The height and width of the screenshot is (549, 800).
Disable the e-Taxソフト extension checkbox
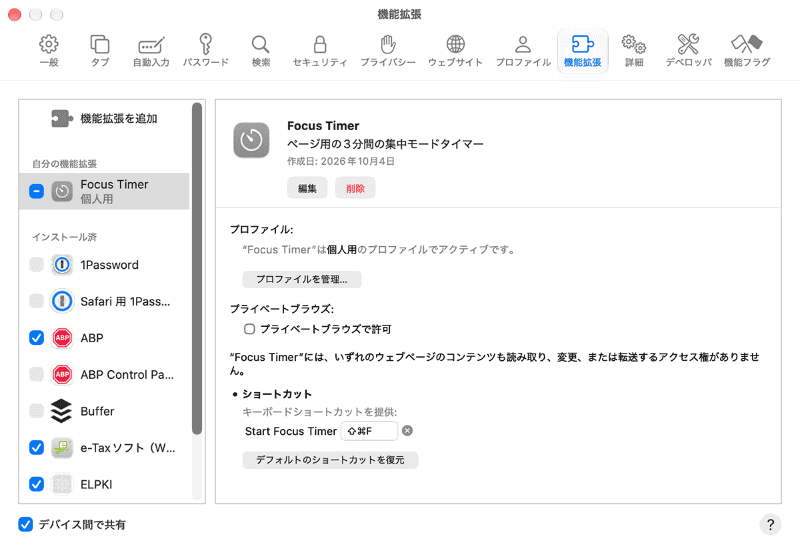[36, 447]
